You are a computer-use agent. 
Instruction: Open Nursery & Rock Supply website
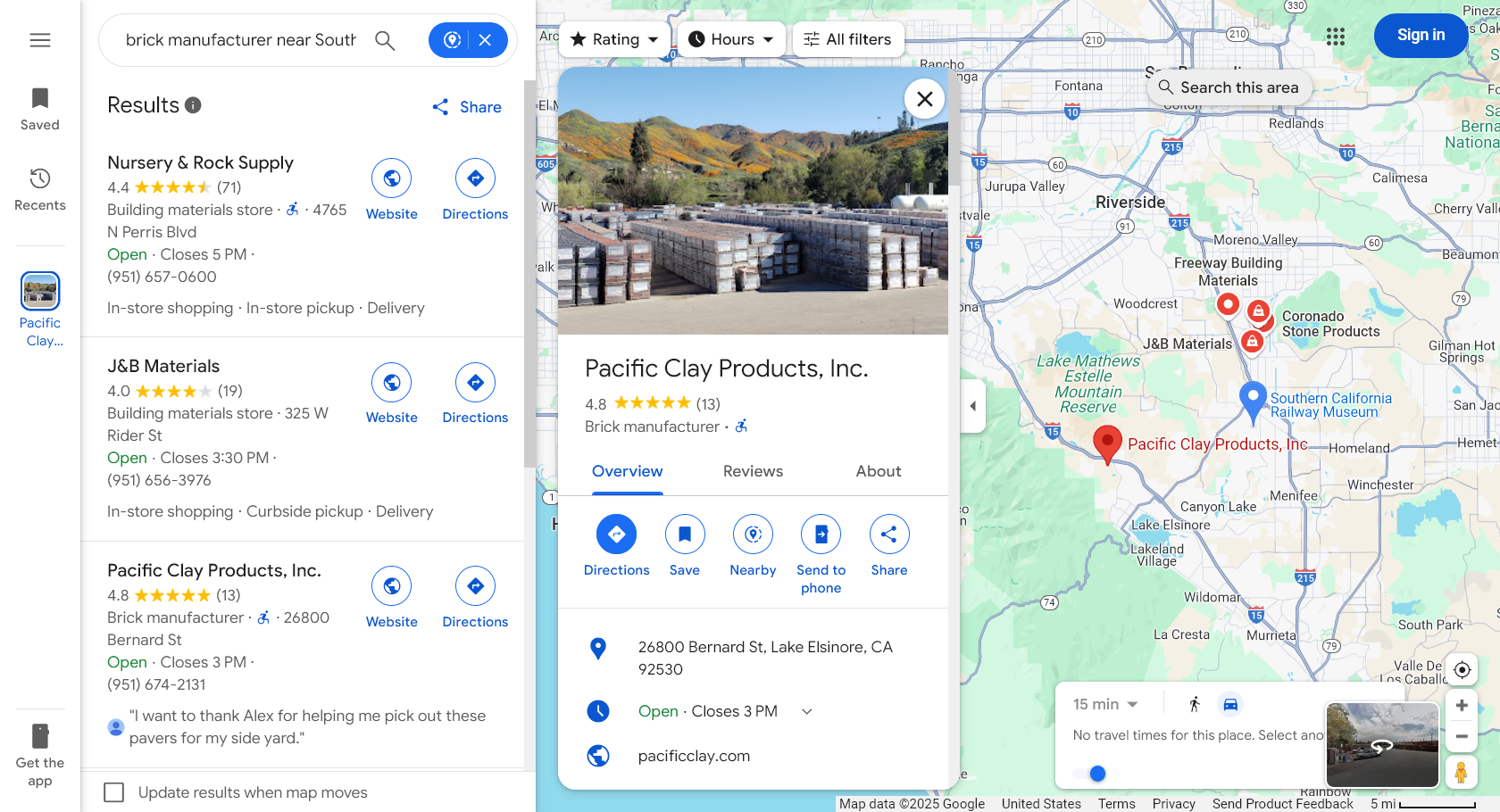(x=392, y=190)
